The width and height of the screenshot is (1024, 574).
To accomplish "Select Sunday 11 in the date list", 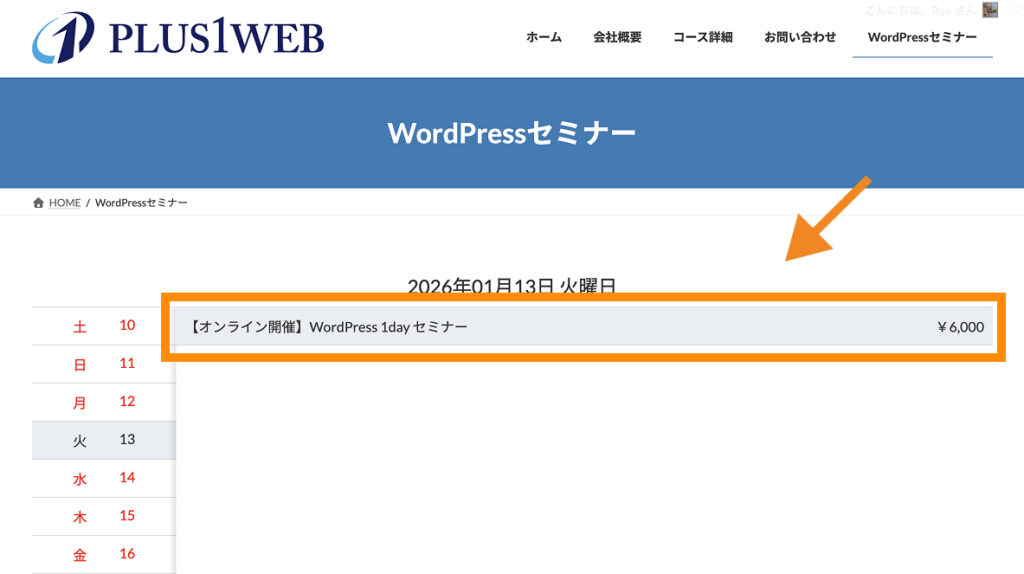I will pyautogui.click(x=103, y=364).
